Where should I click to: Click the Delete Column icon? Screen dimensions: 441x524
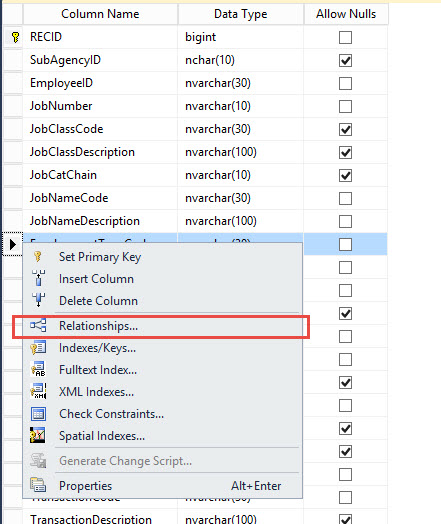tap(38, 300)
